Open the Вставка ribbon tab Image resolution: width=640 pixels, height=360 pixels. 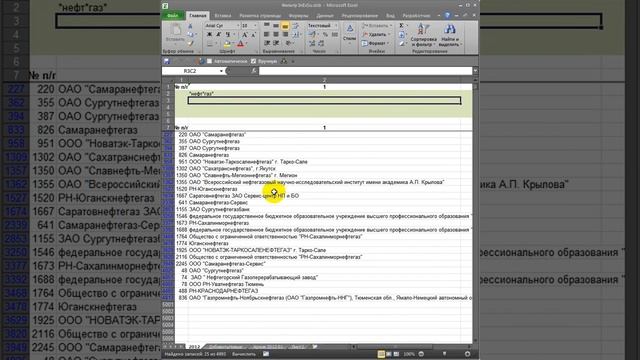tap(223, 16)
